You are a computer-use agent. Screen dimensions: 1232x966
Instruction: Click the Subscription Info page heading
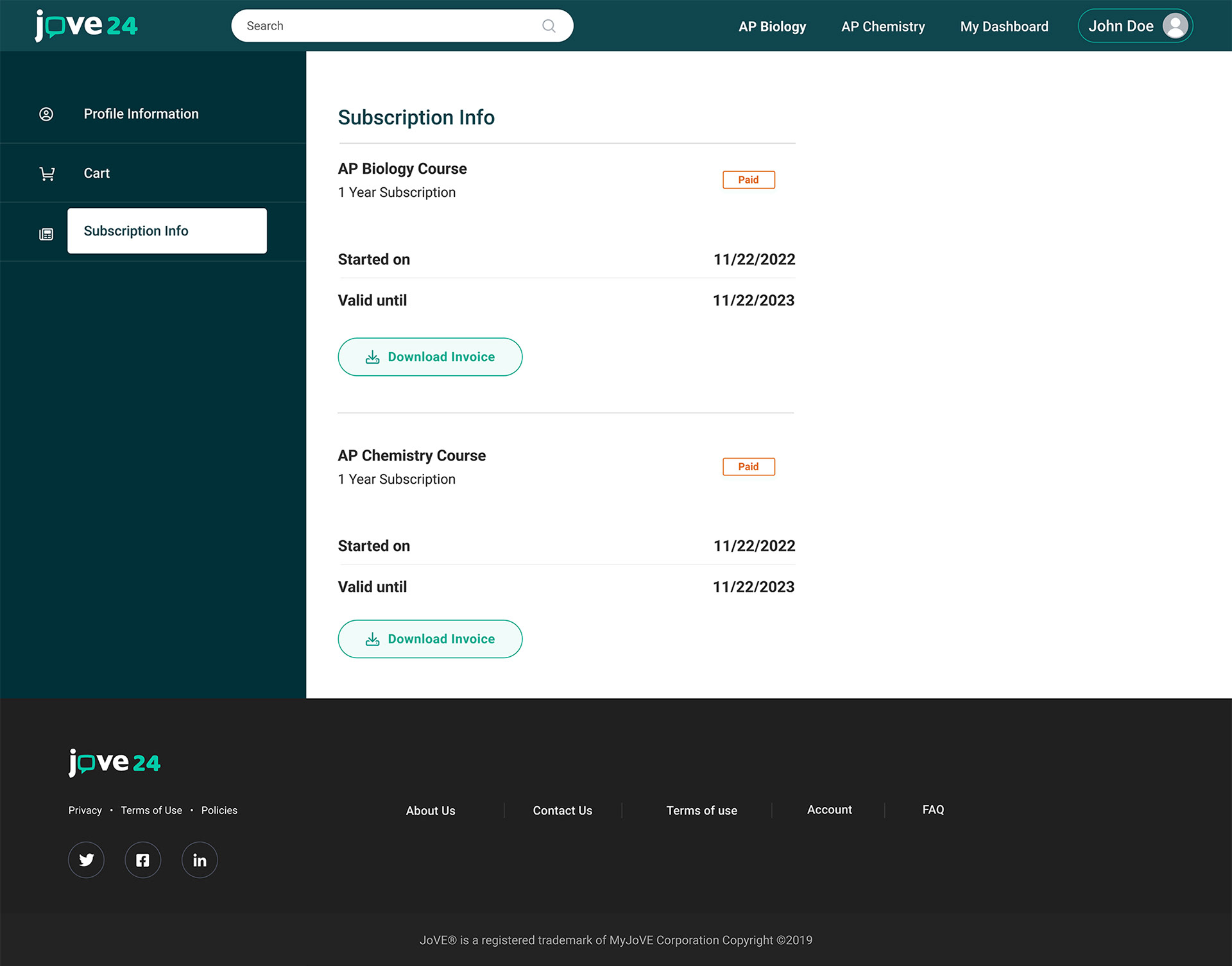[x=416, y=117]
